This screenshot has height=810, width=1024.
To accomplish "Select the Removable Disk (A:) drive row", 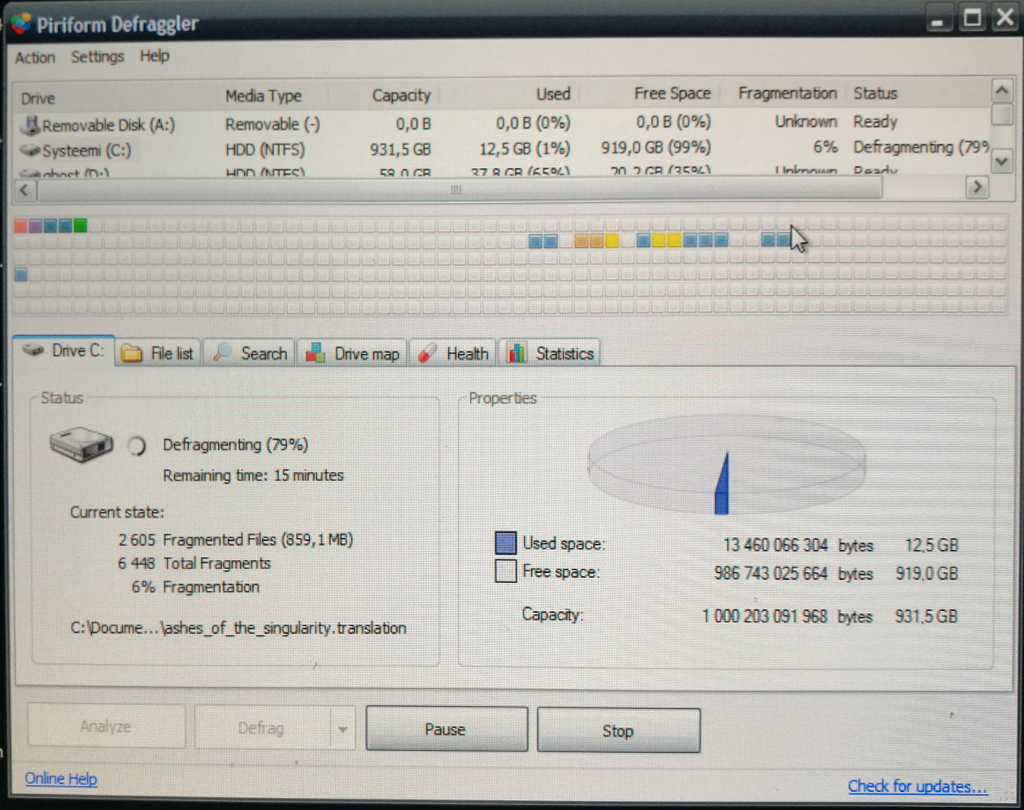I will click(x=502, y=123).
